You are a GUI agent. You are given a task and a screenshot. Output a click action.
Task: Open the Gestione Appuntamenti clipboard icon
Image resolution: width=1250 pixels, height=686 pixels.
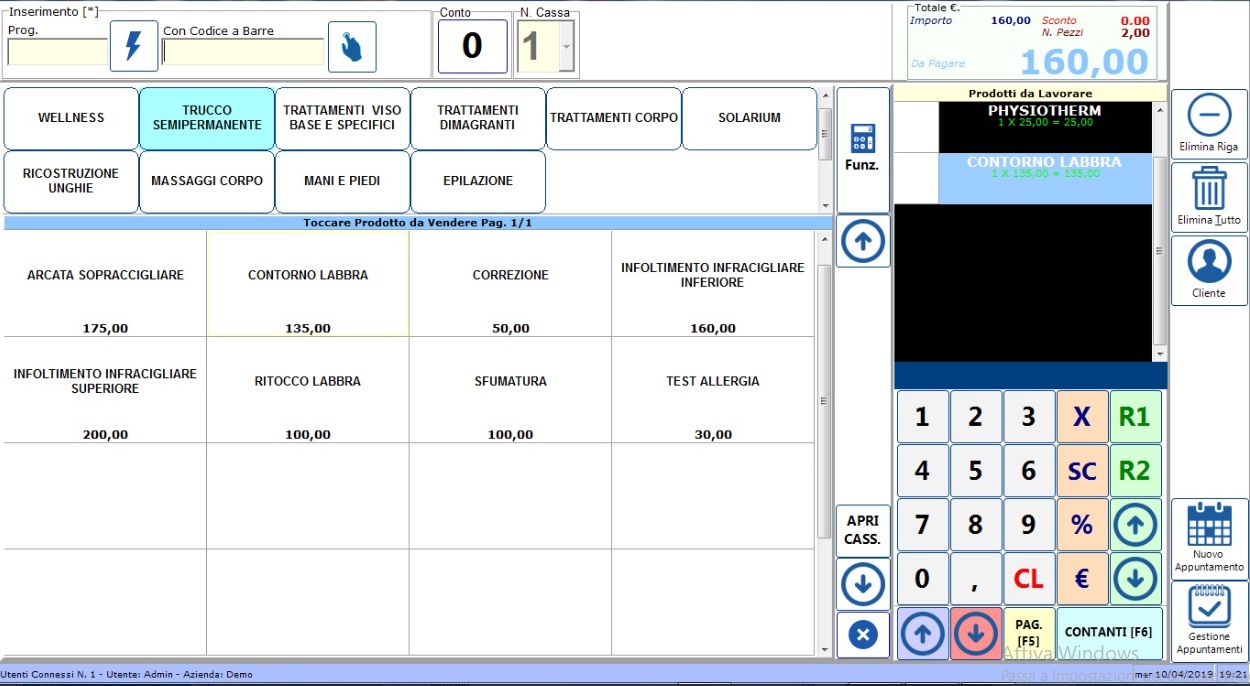[x=1209, y=620]
